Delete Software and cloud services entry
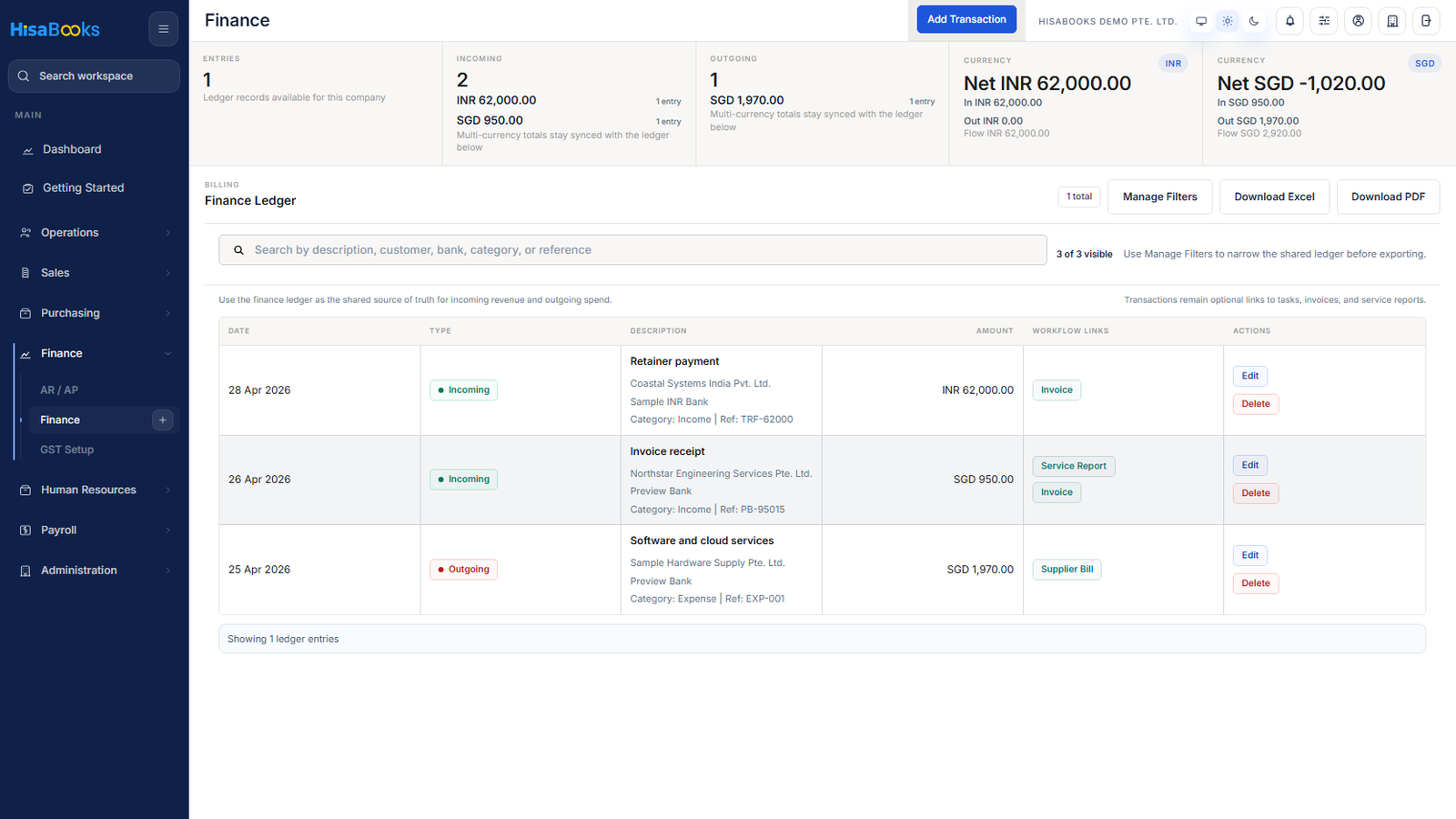The width and height of the screenshot is (1456, 819). (x=1256, y=583)
